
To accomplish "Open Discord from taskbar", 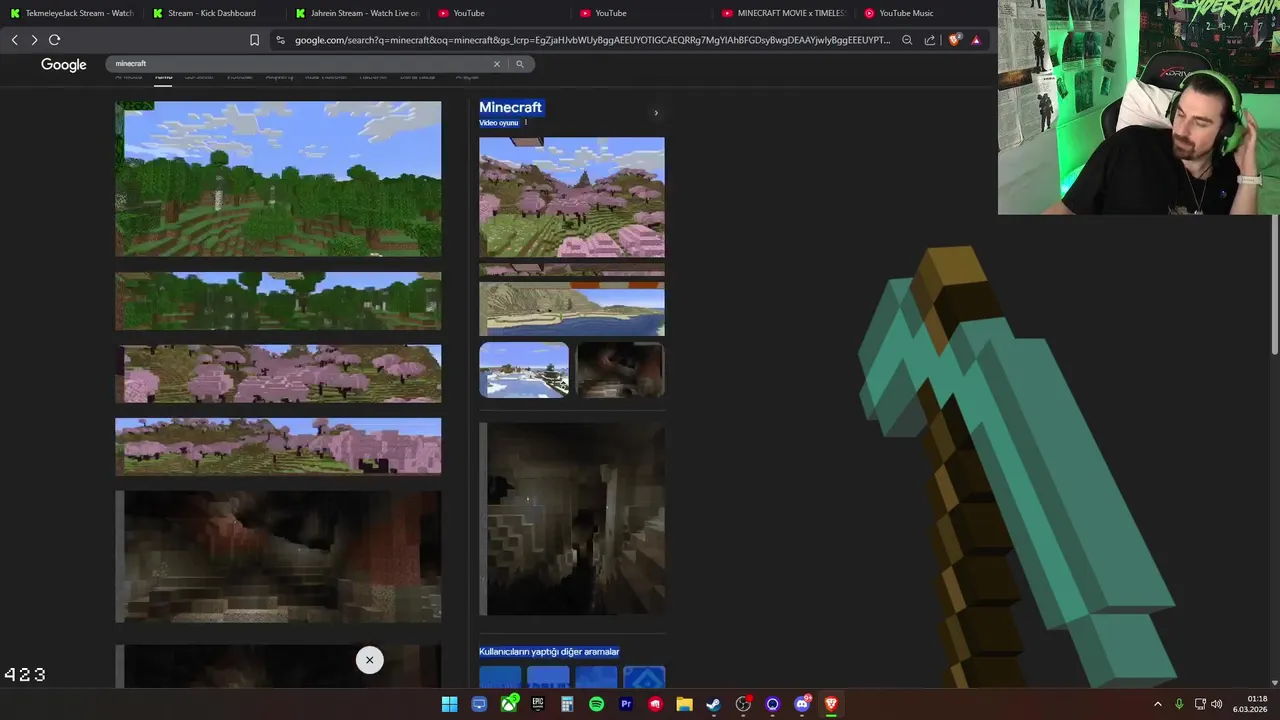I will pos(801,704).
